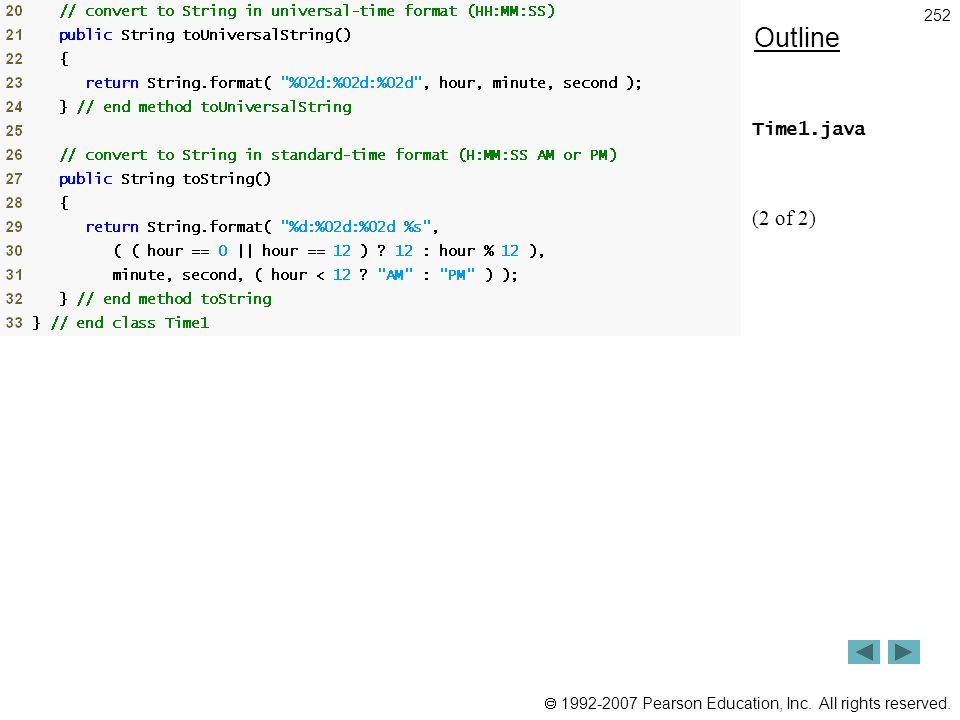Image resolution: width=960 pixels, height=720 pixels.
Task: Click the underlined Outline heading
Action: tap(797, 38)
